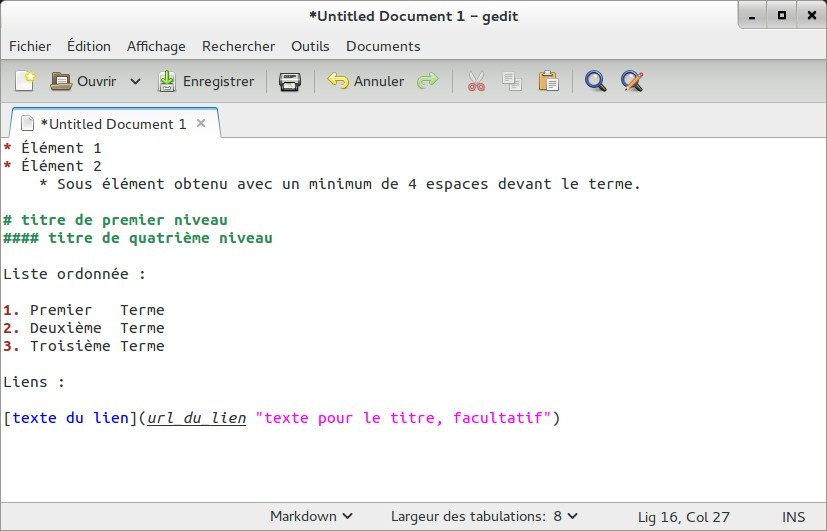This screenshot has height=531, width=827.
Task: Click the Ouvrir folder icon
Action: pyautogui.click(x=61, y=81)
